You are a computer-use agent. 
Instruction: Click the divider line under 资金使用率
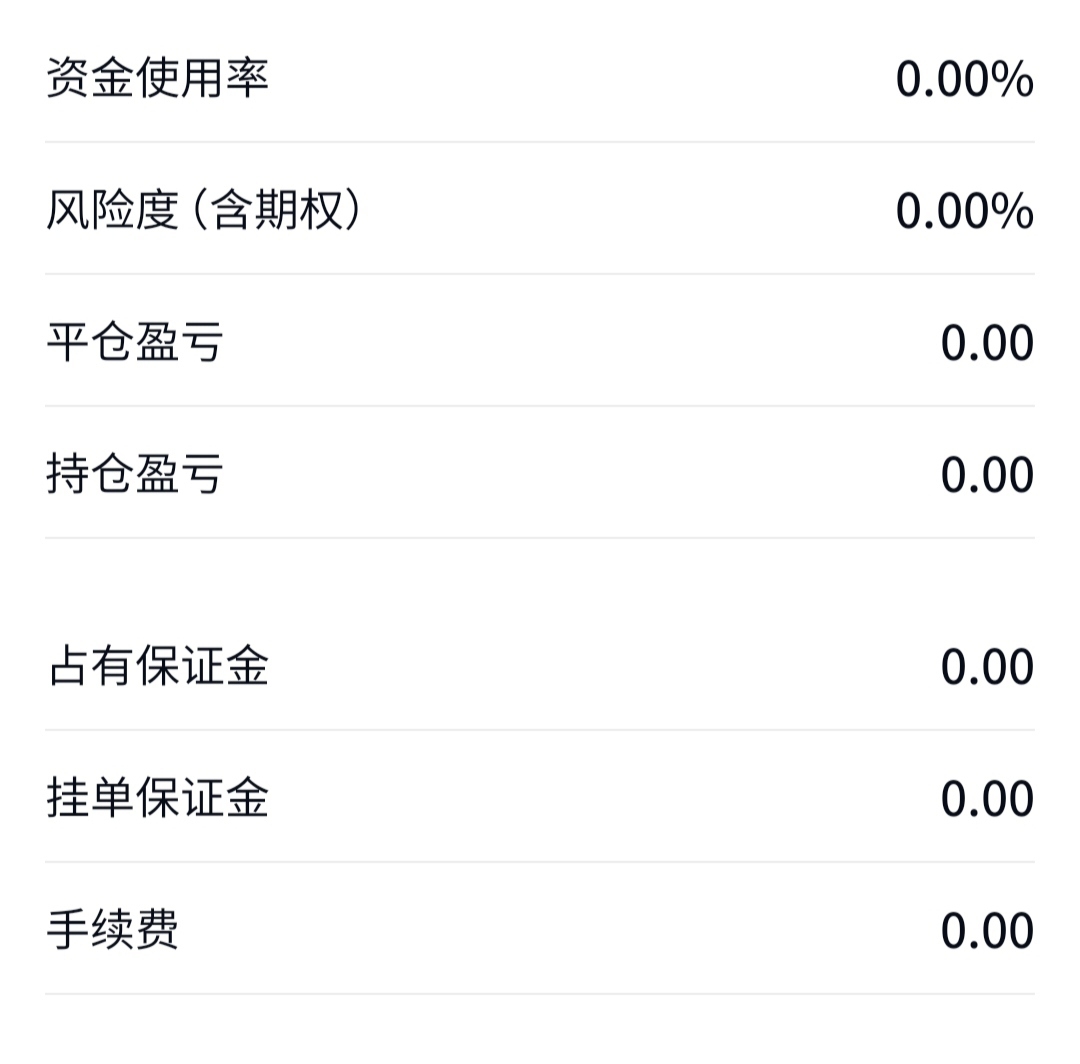click(540, 142)
